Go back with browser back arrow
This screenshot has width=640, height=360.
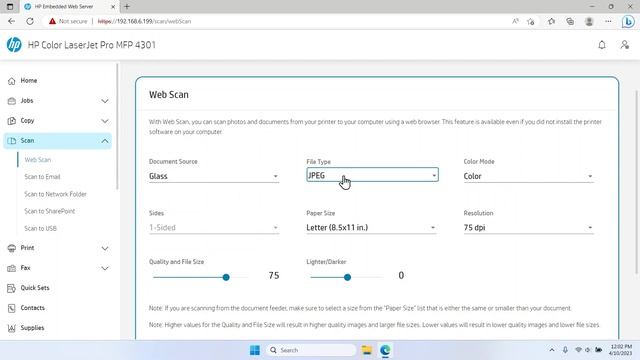11,21
